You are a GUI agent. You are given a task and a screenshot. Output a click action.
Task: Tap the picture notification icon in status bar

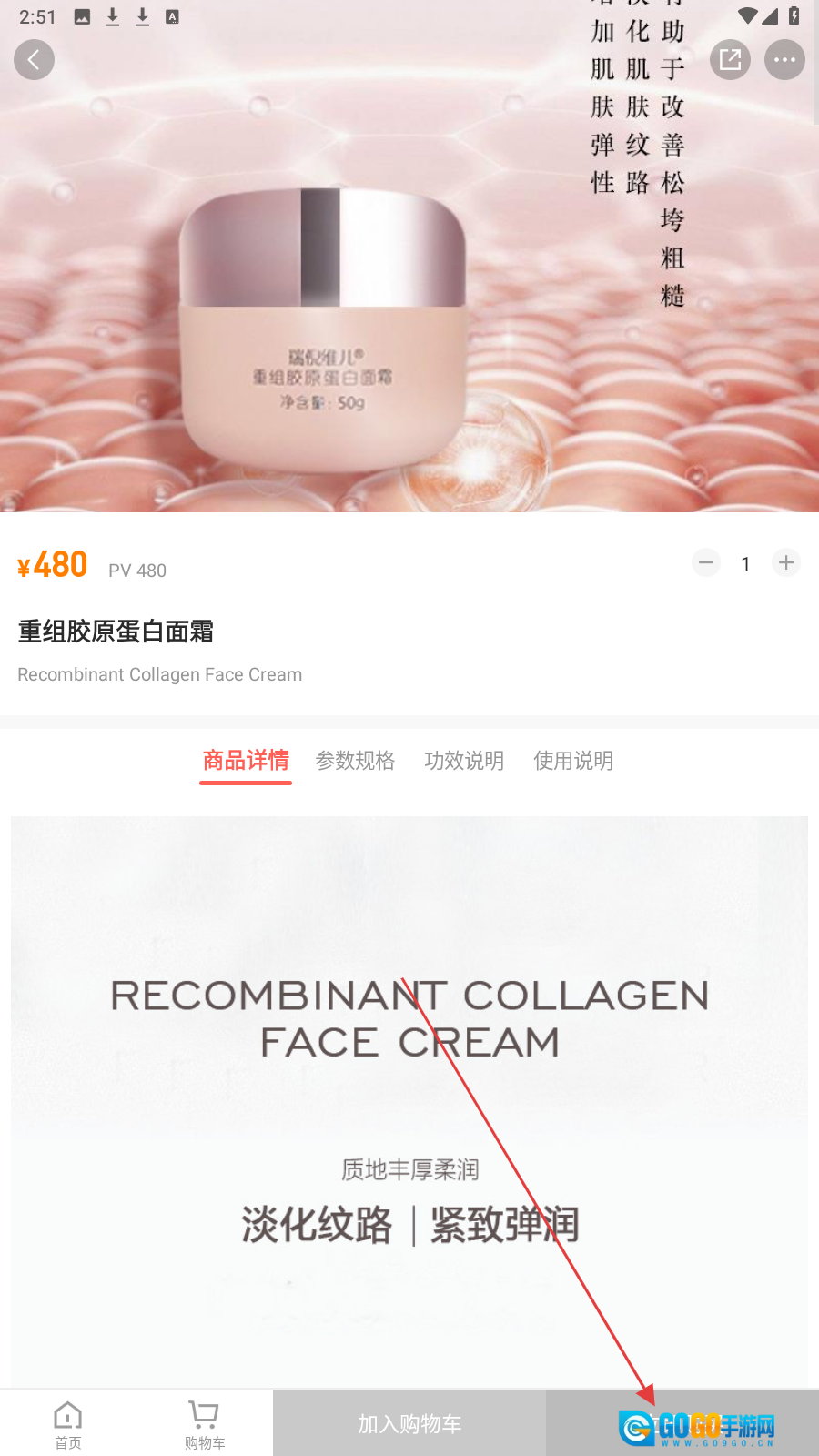(x=82, y=16)
